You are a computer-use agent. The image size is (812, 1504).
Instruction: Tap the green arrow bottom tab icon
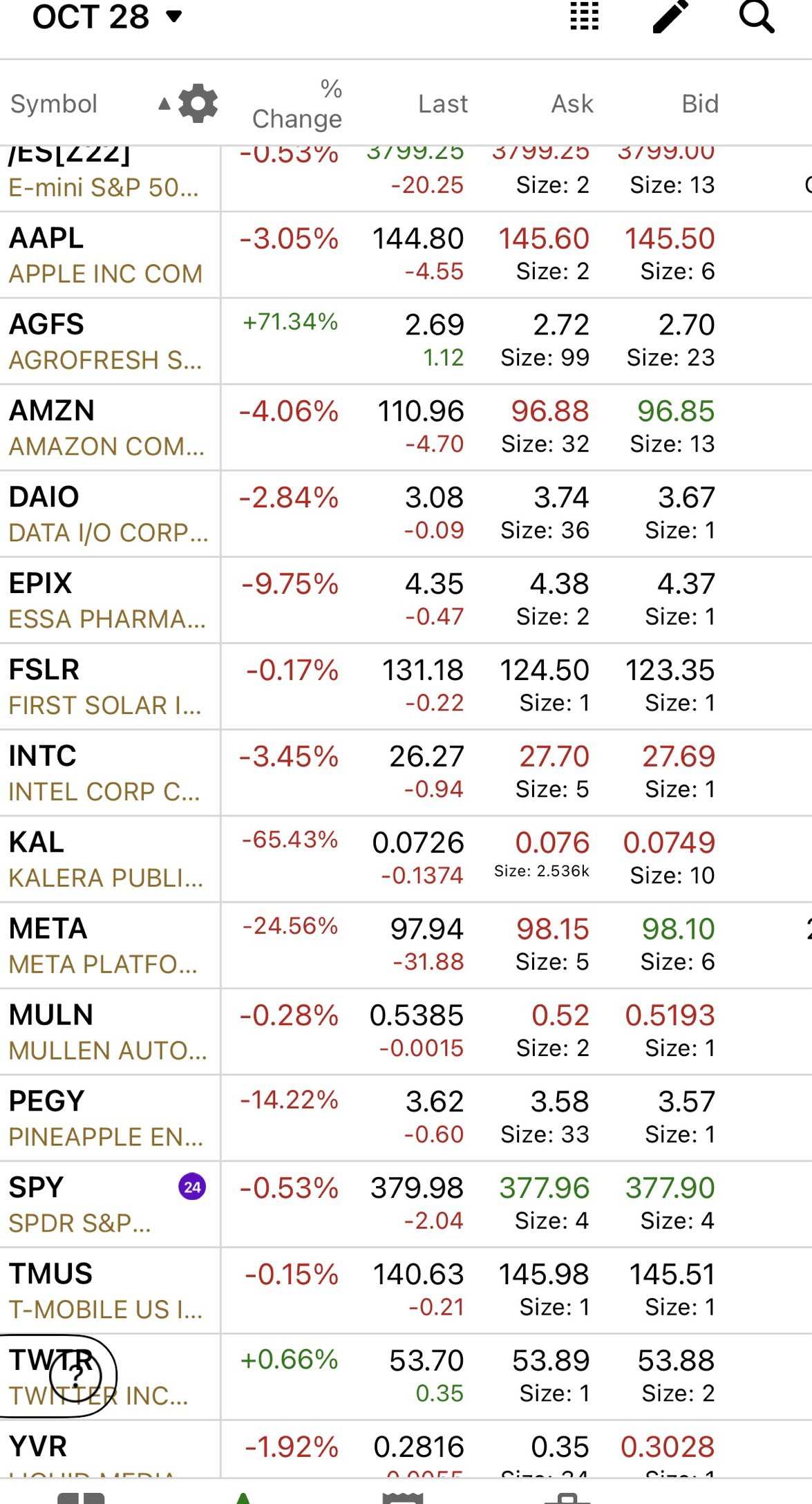[243, 1496]
